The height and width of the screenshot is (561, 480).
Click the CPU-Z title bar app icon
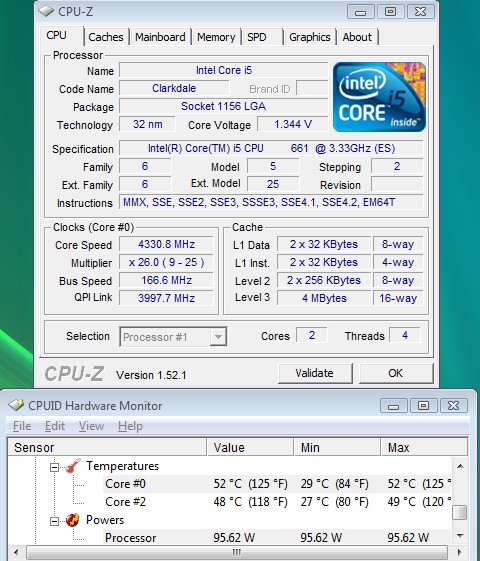point(46,11)
